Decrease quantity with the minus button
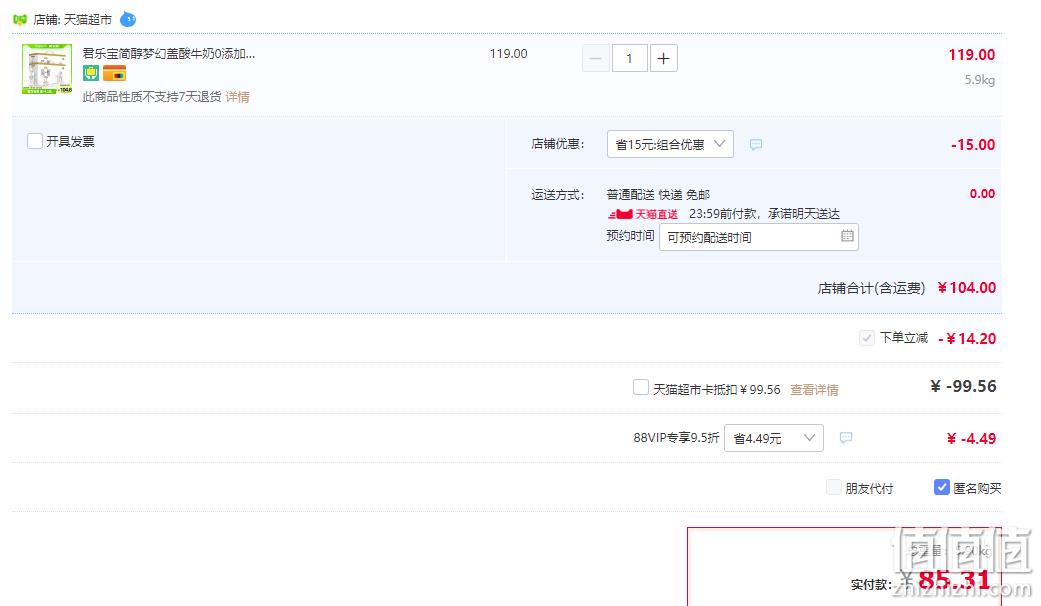 tap(596, 58)
